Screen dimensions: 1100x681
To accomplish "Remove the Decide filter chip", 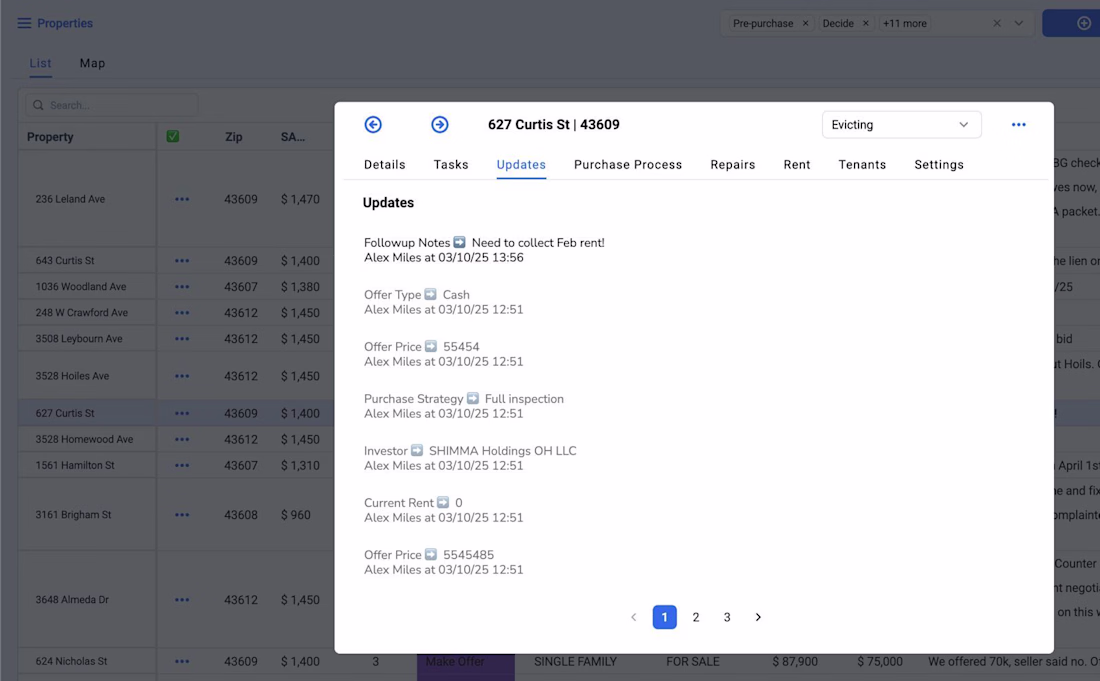I will pos(866,23).
